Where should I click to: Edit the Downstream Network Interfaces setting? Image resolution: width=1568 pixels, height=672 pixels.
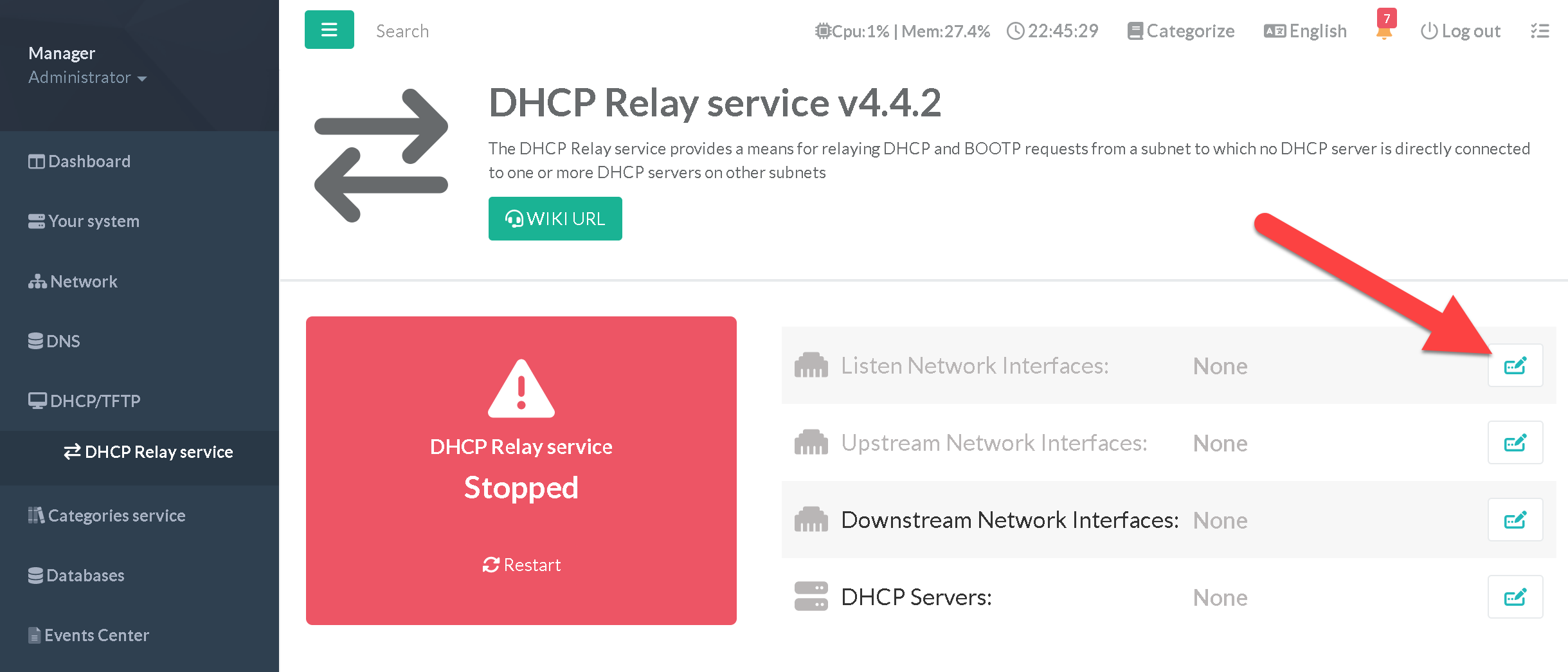(1514, 520)
